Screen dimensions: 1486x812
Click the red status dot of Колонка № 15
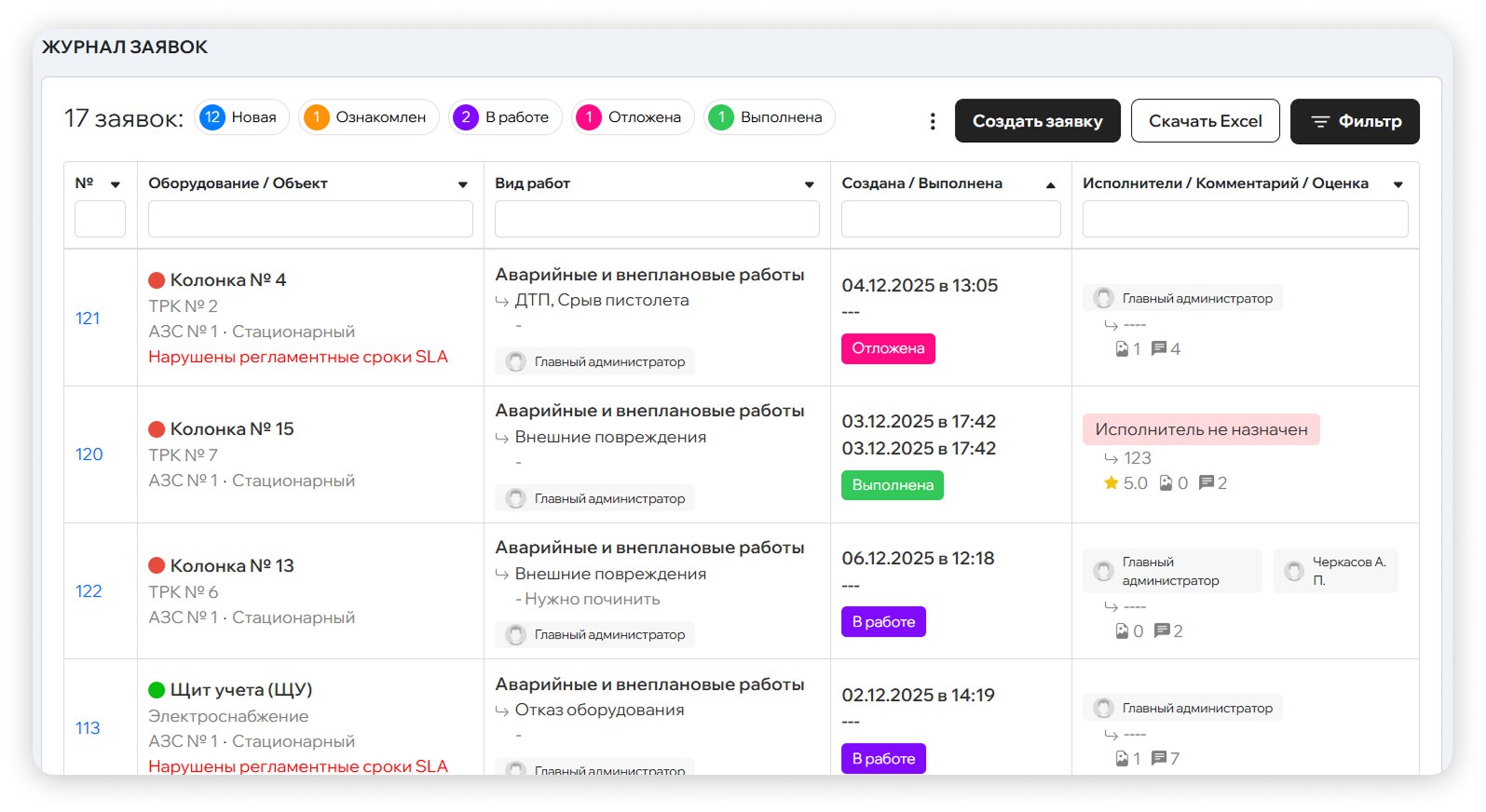(157, 429)
